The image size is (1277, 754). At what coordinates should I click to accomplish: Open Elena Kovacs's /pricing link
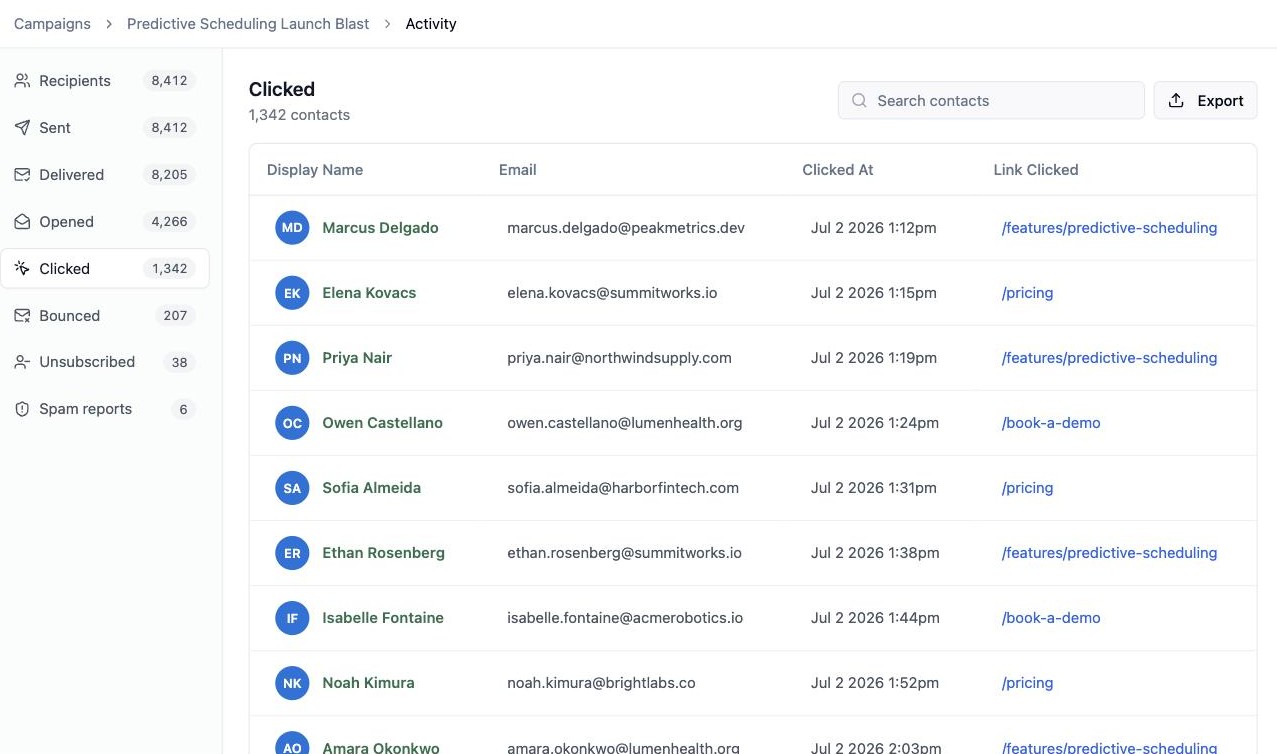pyautogui.click(x=1027, y=293)
